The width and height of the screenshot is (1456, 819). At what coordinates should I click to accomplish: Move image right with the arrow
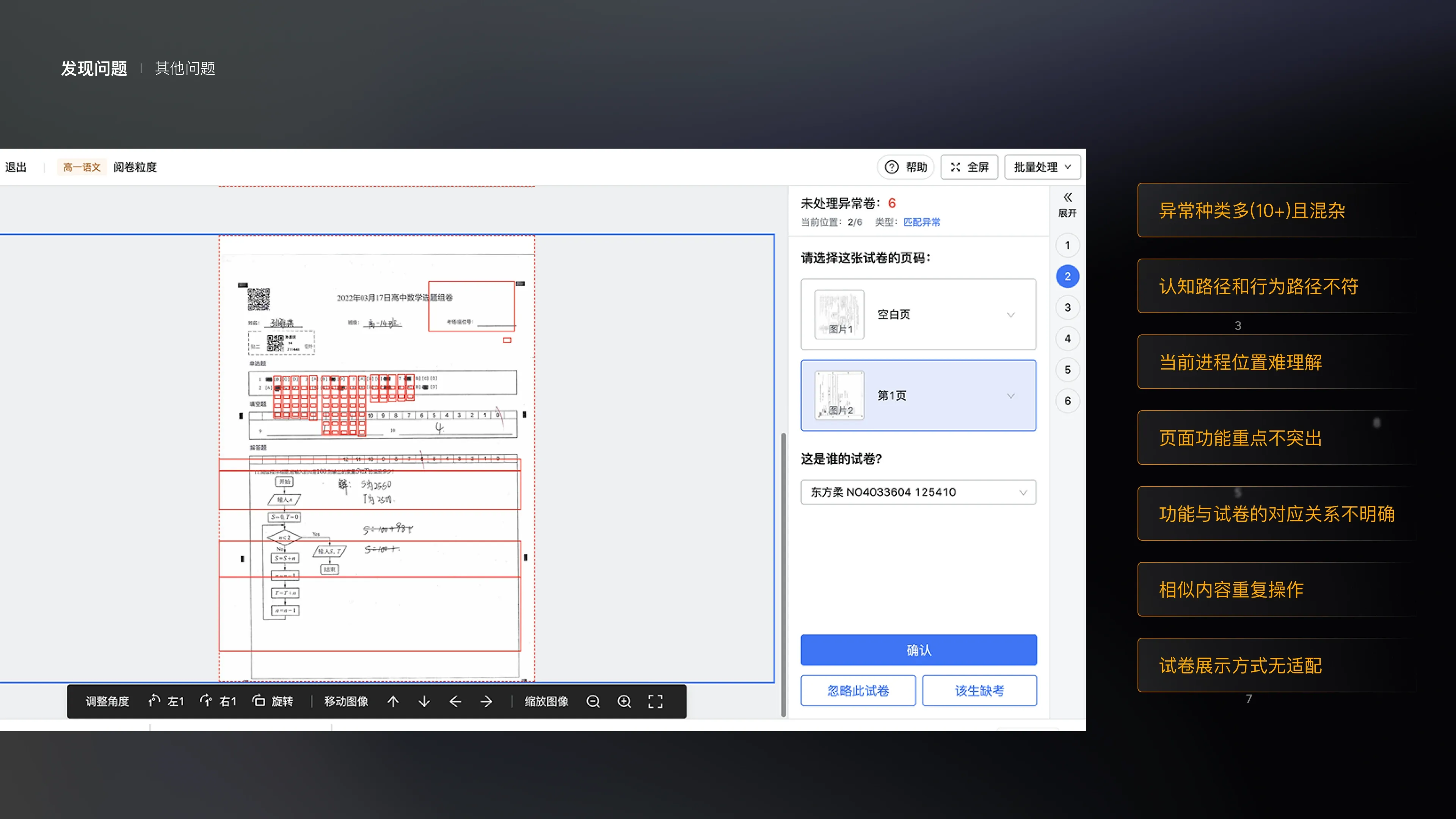[486, 701]
